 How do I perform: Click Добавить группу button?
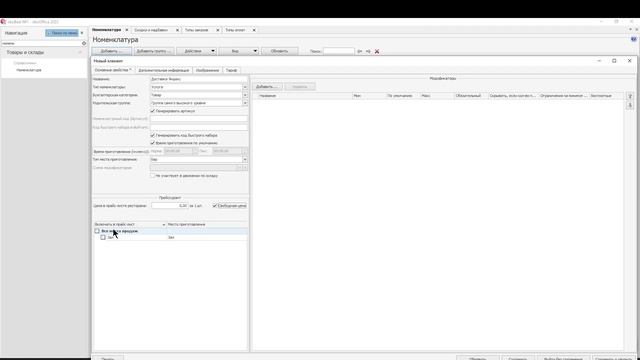tap(154, 51)
